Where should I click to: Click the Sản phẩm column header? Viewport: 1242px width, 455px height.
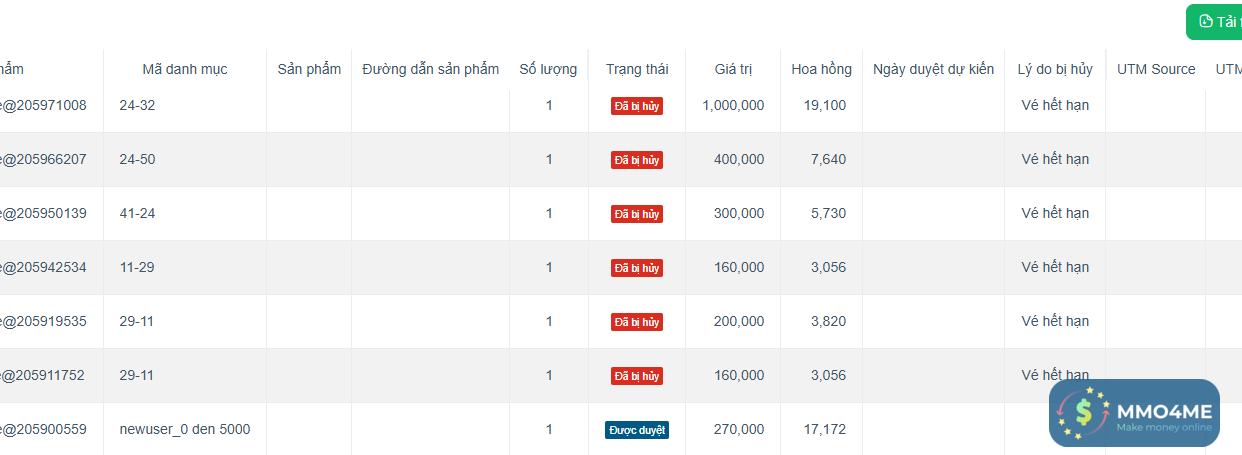[309, 69]
